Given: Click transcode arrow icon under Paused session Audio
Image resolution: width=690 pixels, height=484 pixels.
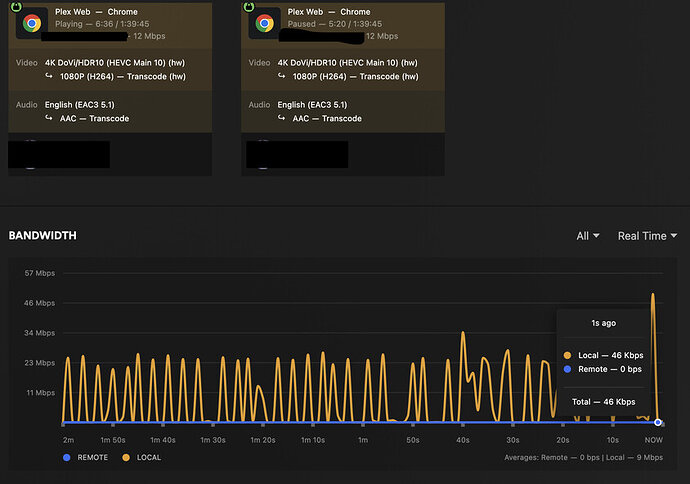Looking at the screenshot, I should click(x=282, y=118).
